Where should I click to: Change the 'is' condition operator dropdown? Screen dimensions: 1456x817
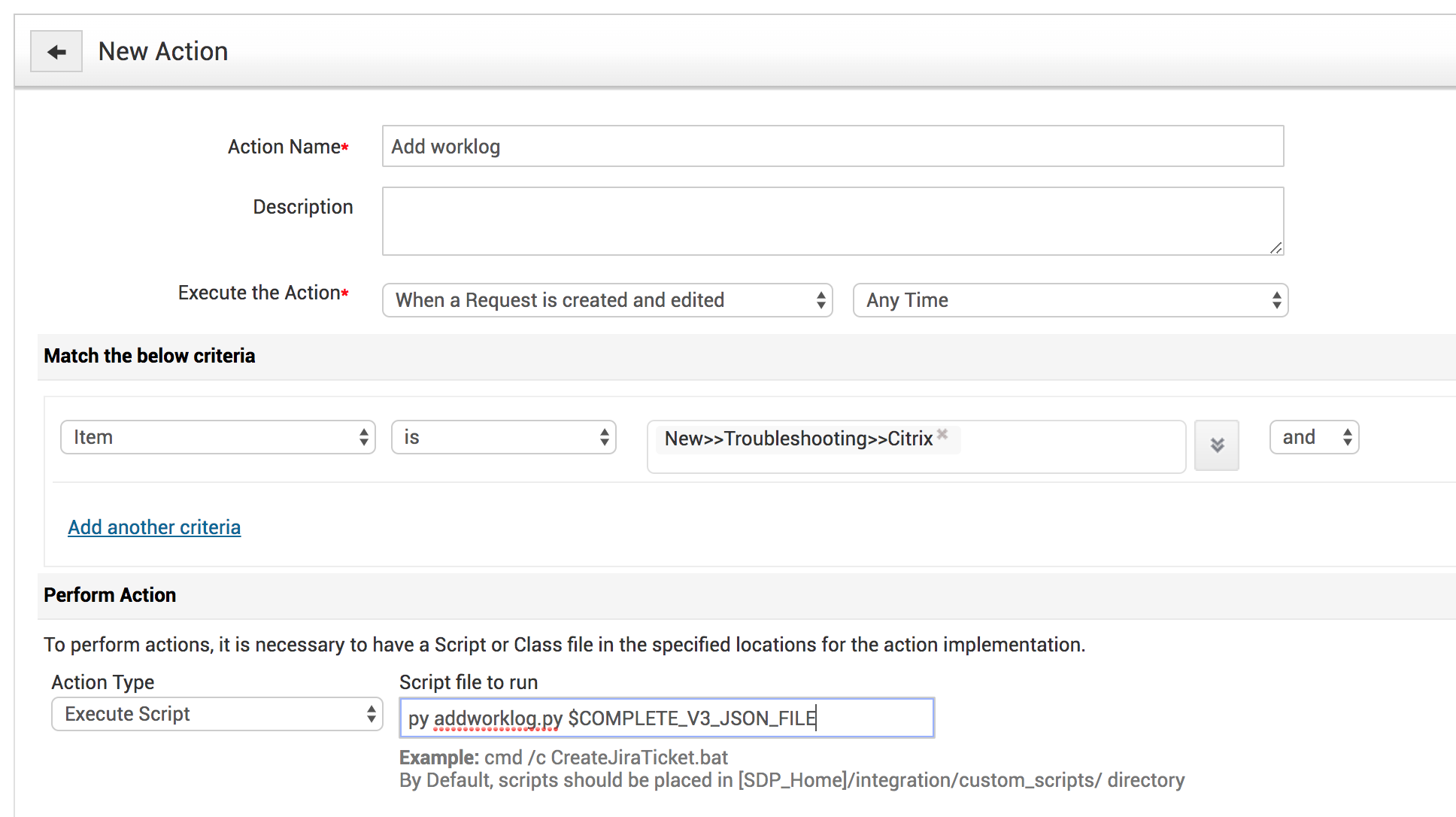pos(503,437)
